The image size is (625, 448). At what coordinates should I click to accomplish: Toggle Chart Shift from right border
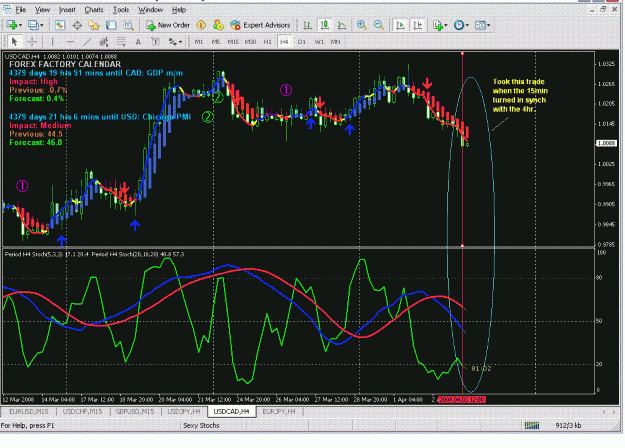point(417,26)
